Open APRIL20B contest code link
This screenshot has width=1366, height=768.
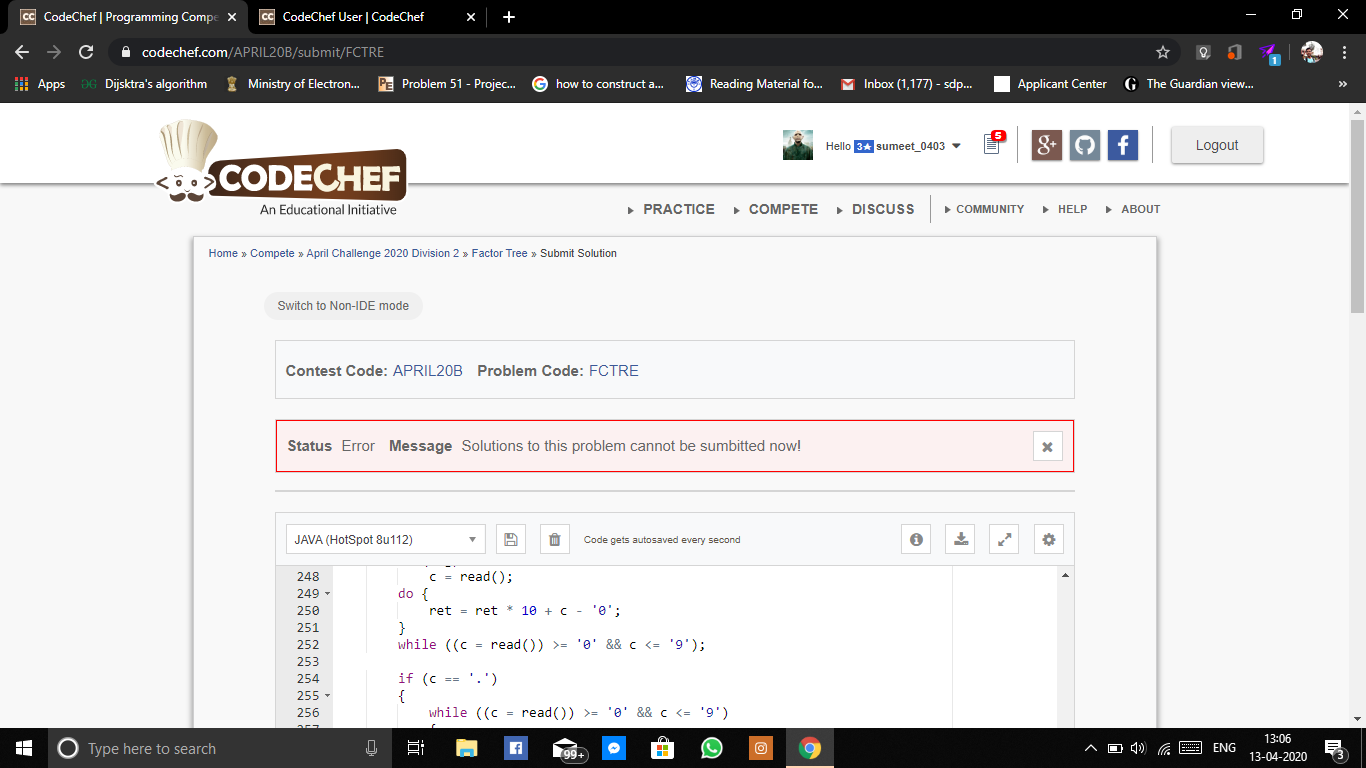[x=427, y=371]
